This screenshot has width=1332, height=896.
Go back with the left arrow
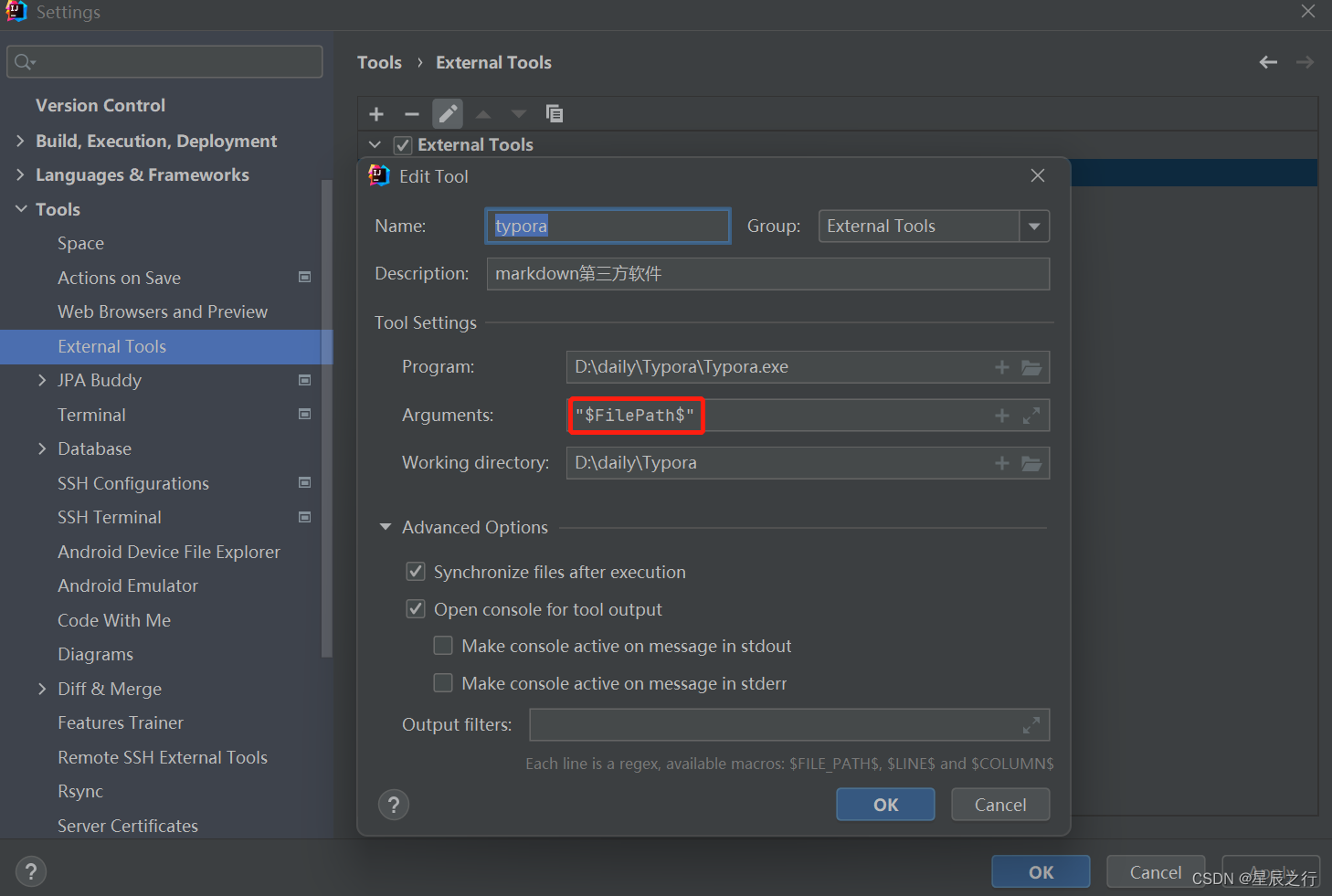coord(1268,62)
